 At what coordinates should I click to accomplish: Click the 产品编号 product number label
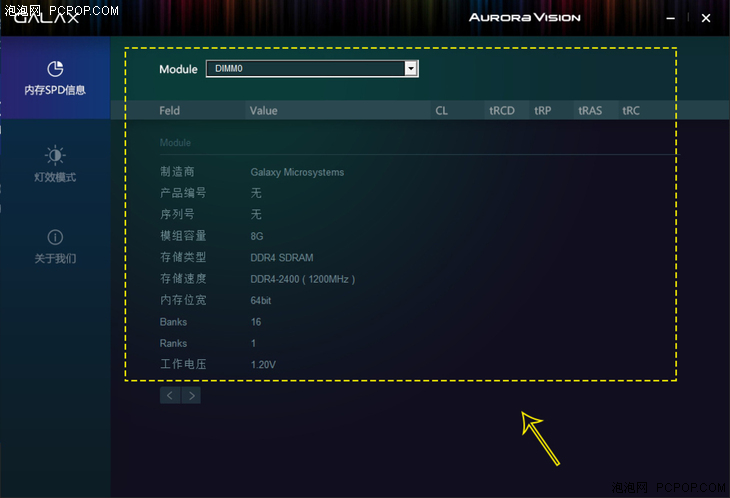183,193
